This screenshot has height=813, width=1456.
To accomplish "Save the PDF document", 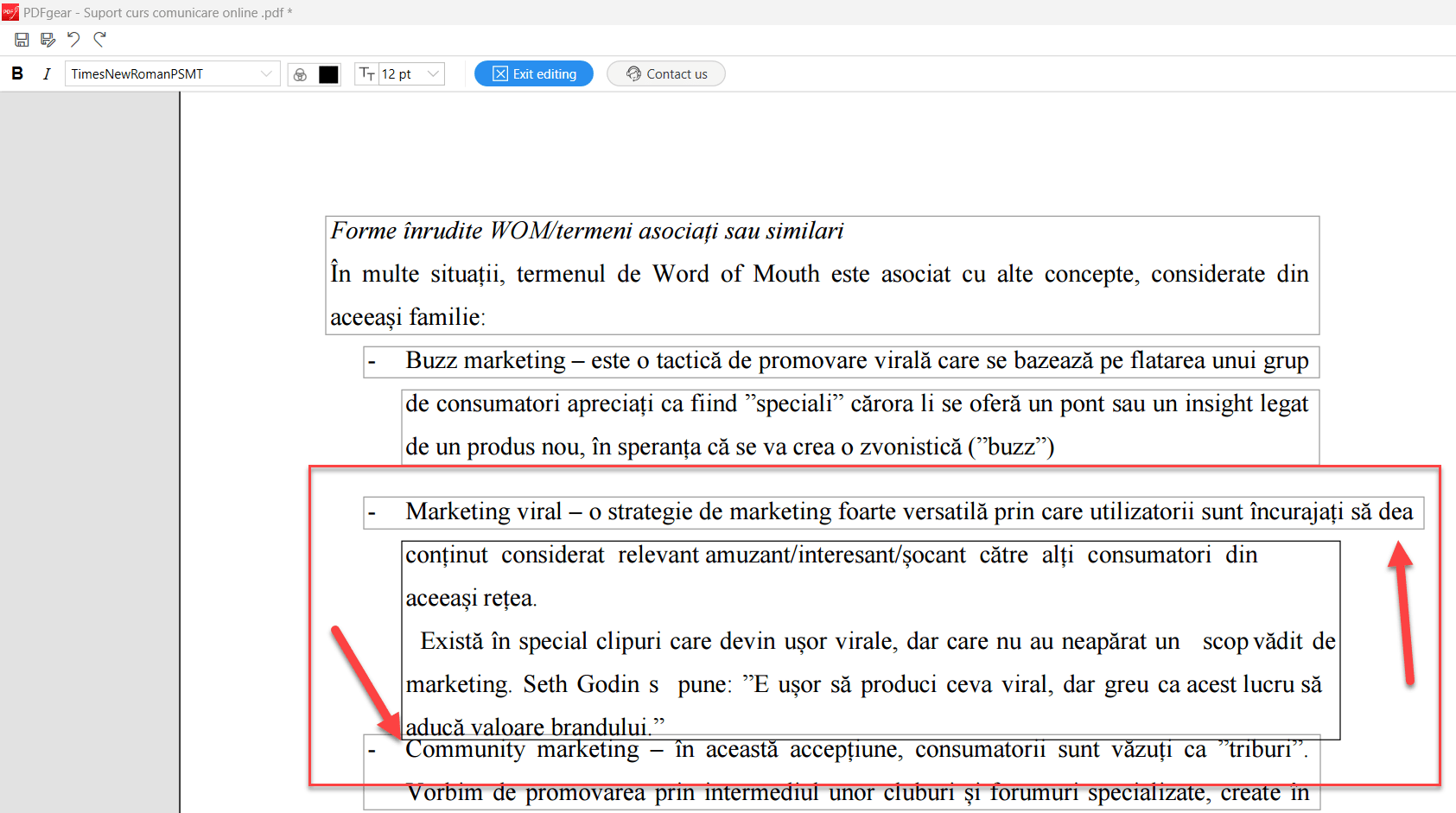I will [21, 39].
